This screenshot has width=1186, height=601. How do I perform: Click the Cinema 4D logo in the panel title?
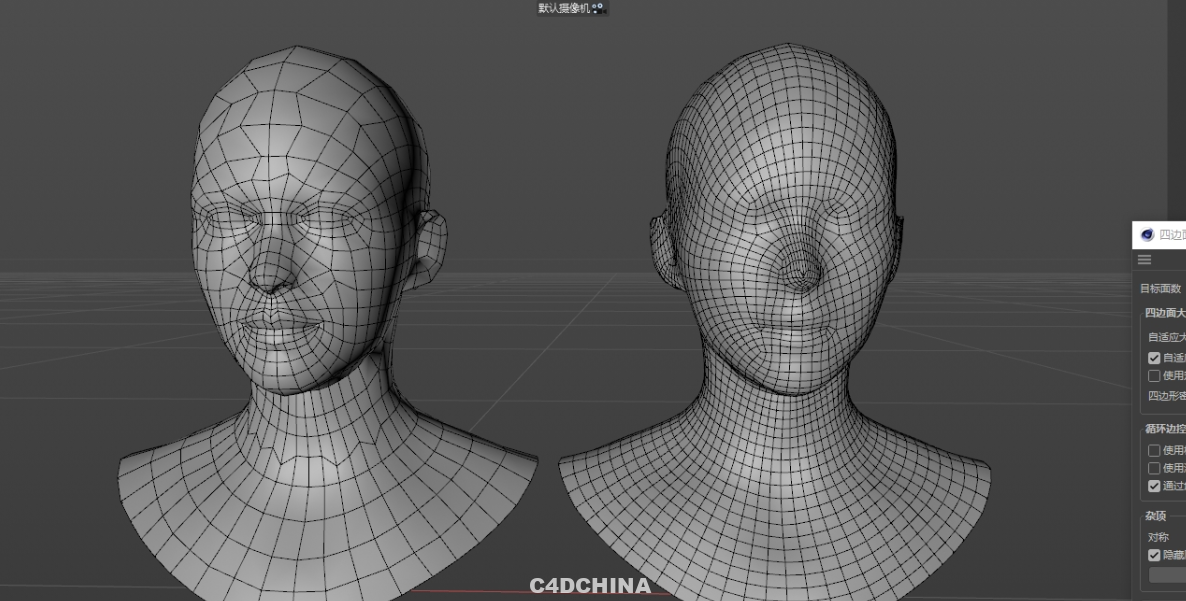click(1147, 235)
